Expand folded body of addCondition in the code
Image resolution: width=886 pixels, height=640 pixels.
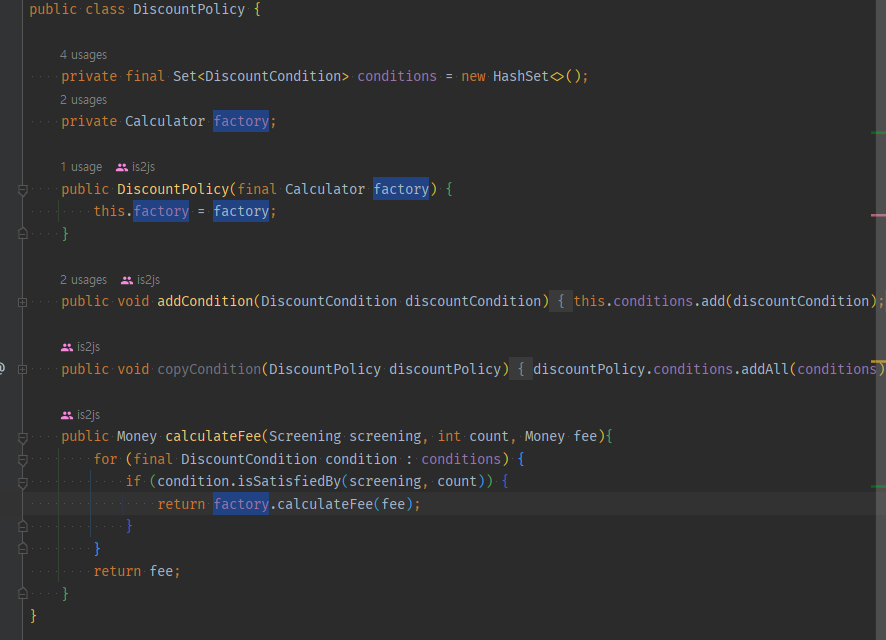(561, 301)
